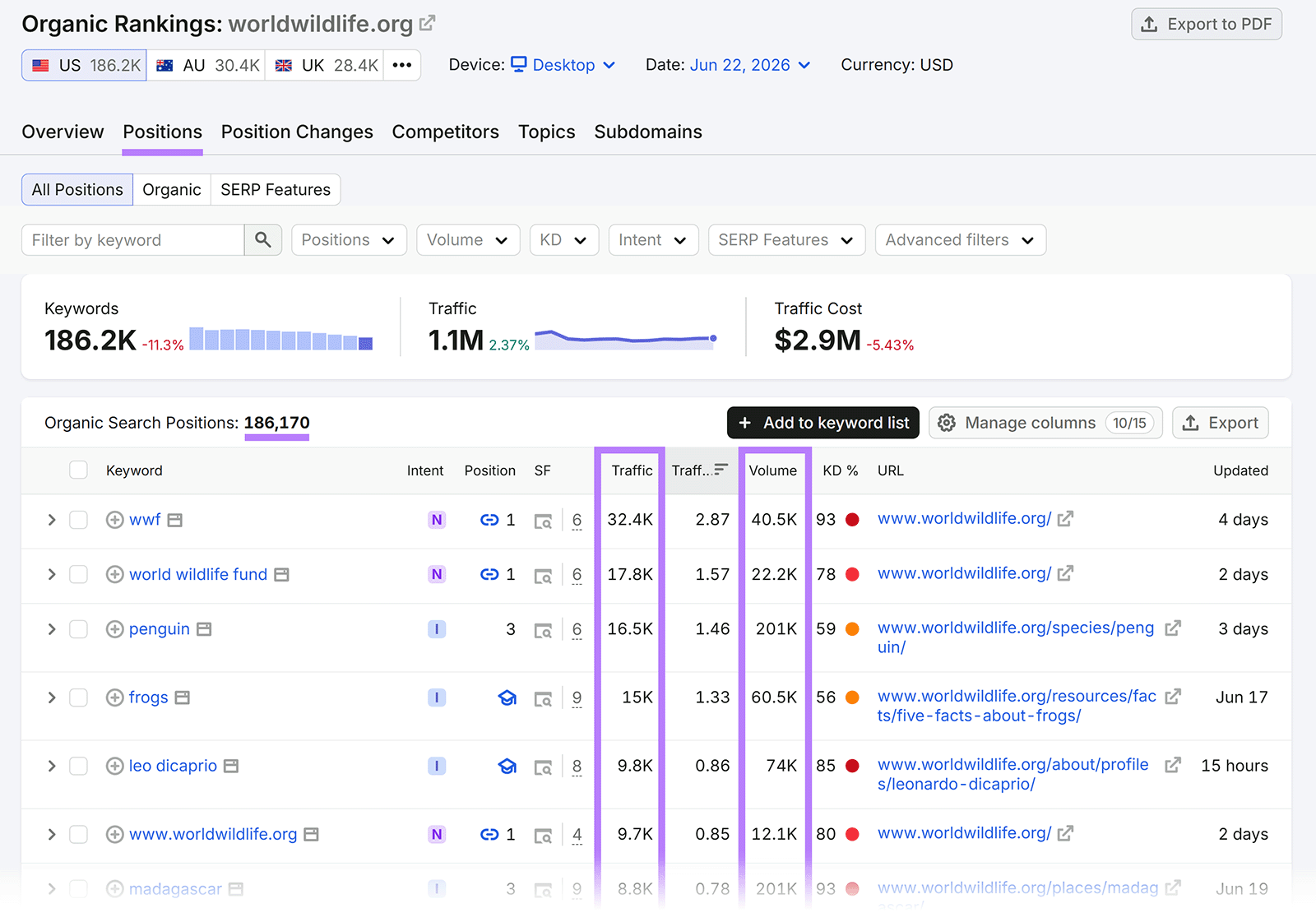
Task: Click the Keywords trend bar chart
Action: click(281, 339)
